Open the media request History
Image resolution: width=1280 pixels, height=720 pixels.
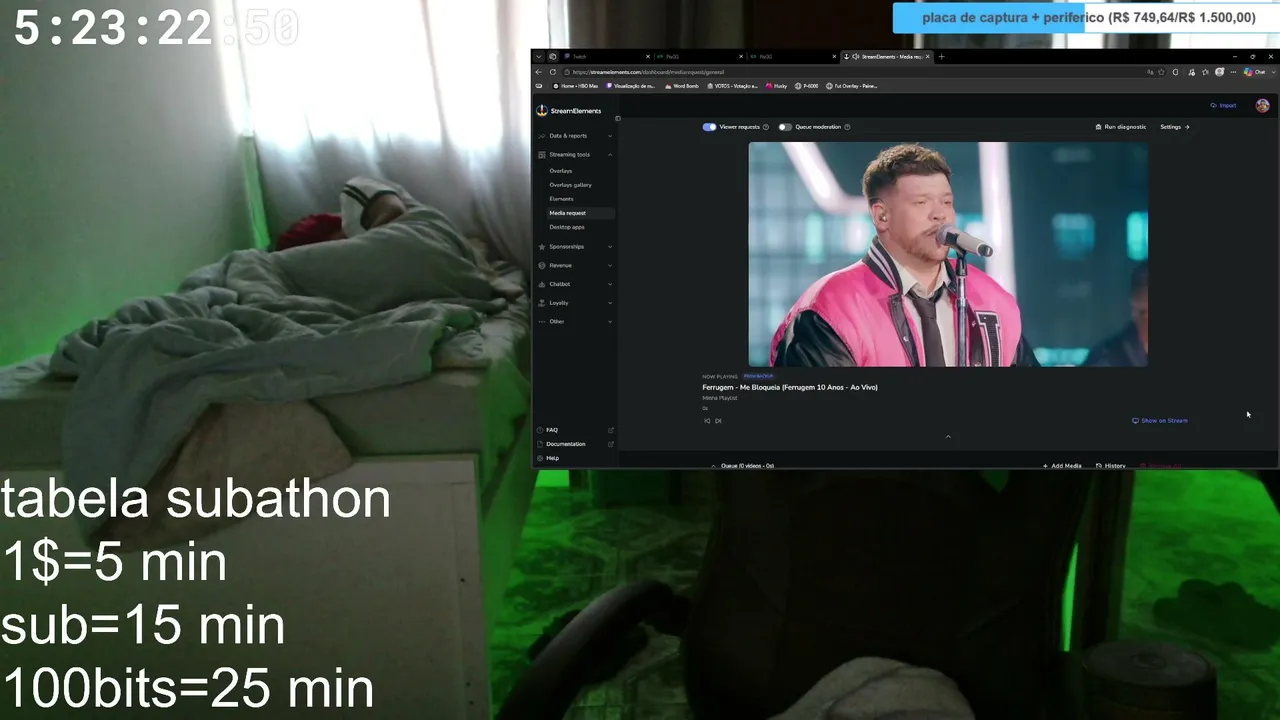click(x=1111, y=466)
